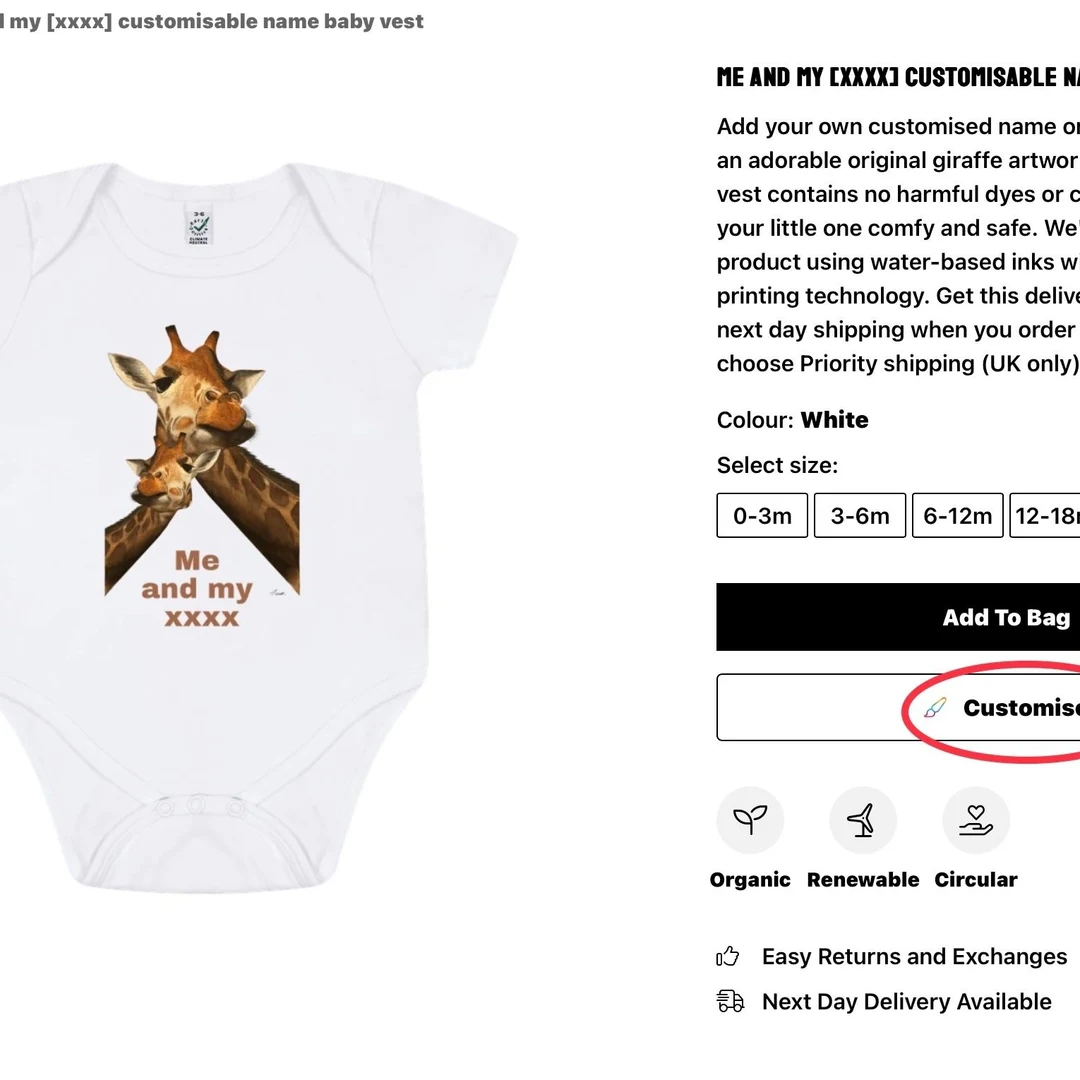Open the Customise design button
Screen dimensions: 1080x1080
898,707
